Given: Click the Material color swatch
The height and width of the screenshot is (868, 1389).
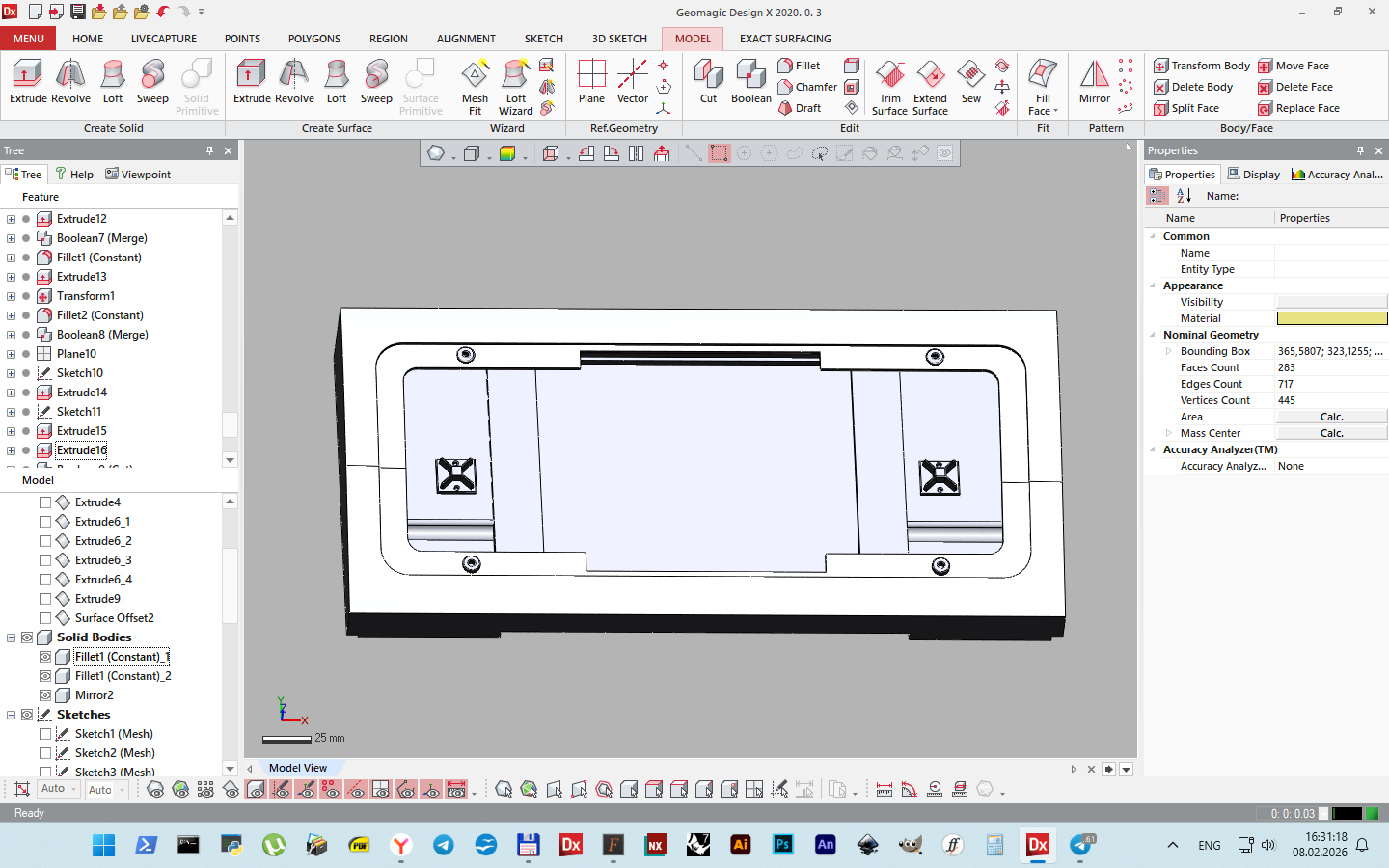Looking at the screenshot, I should [1331, 318].
